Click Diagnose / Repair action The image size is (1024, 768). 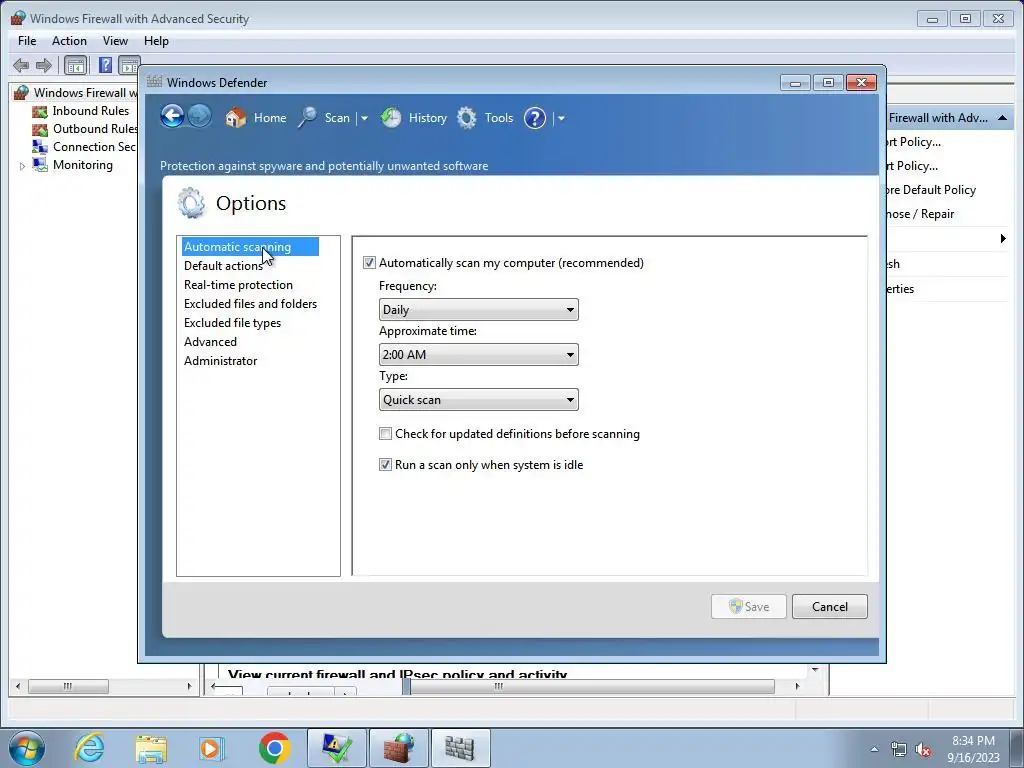click(x=921, y=214)
